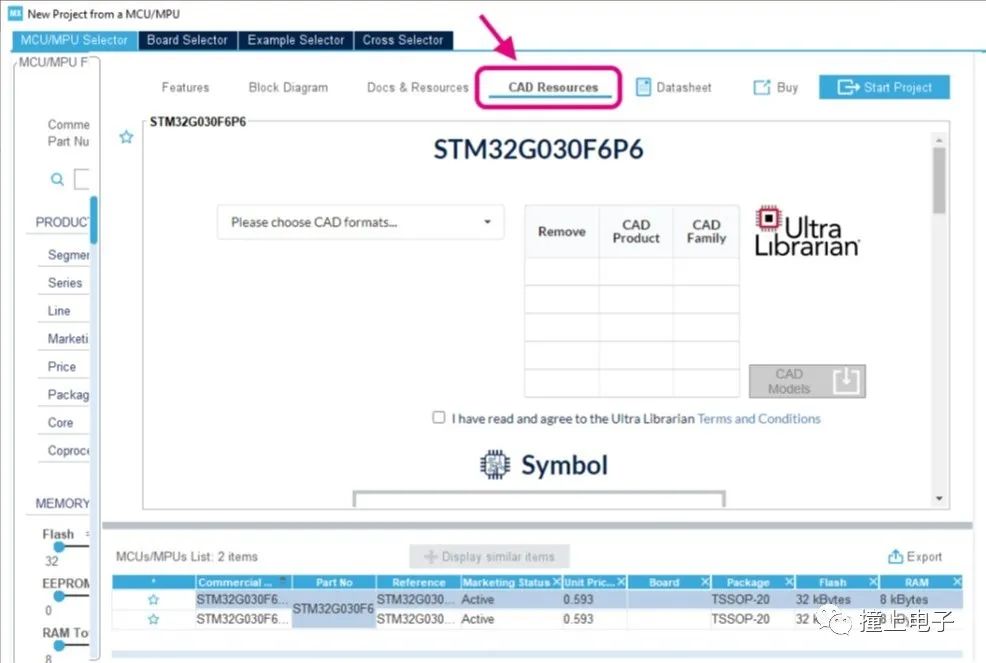
Task: Select the CAD Resources tab
Action: coord(553,87)
